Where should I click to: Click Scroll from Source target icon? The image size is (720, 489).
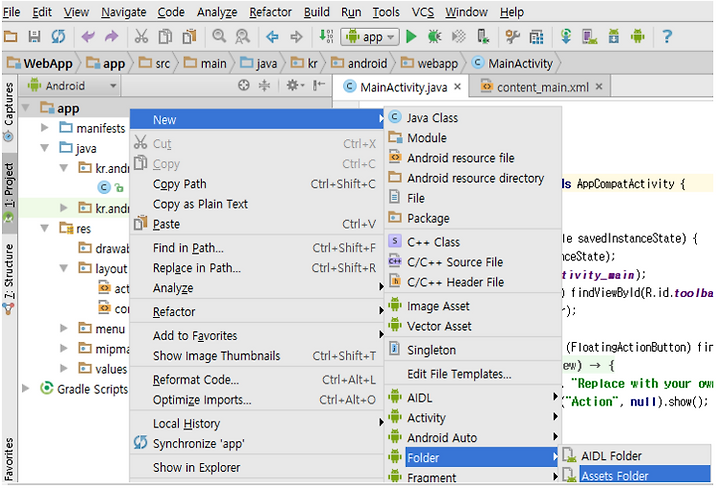pos(244,85)
